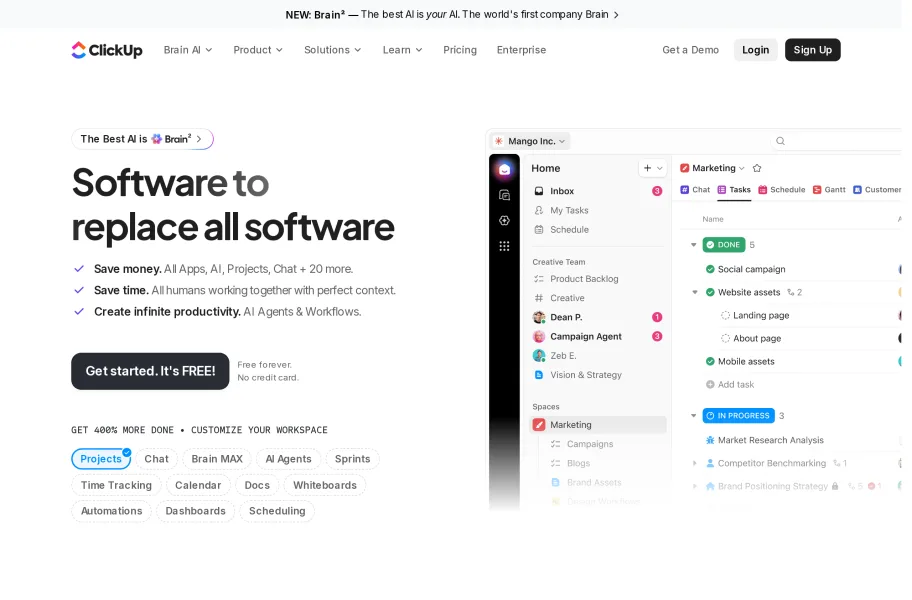Collapse the IN PROGRESS task group

click(x=693, y=416)
